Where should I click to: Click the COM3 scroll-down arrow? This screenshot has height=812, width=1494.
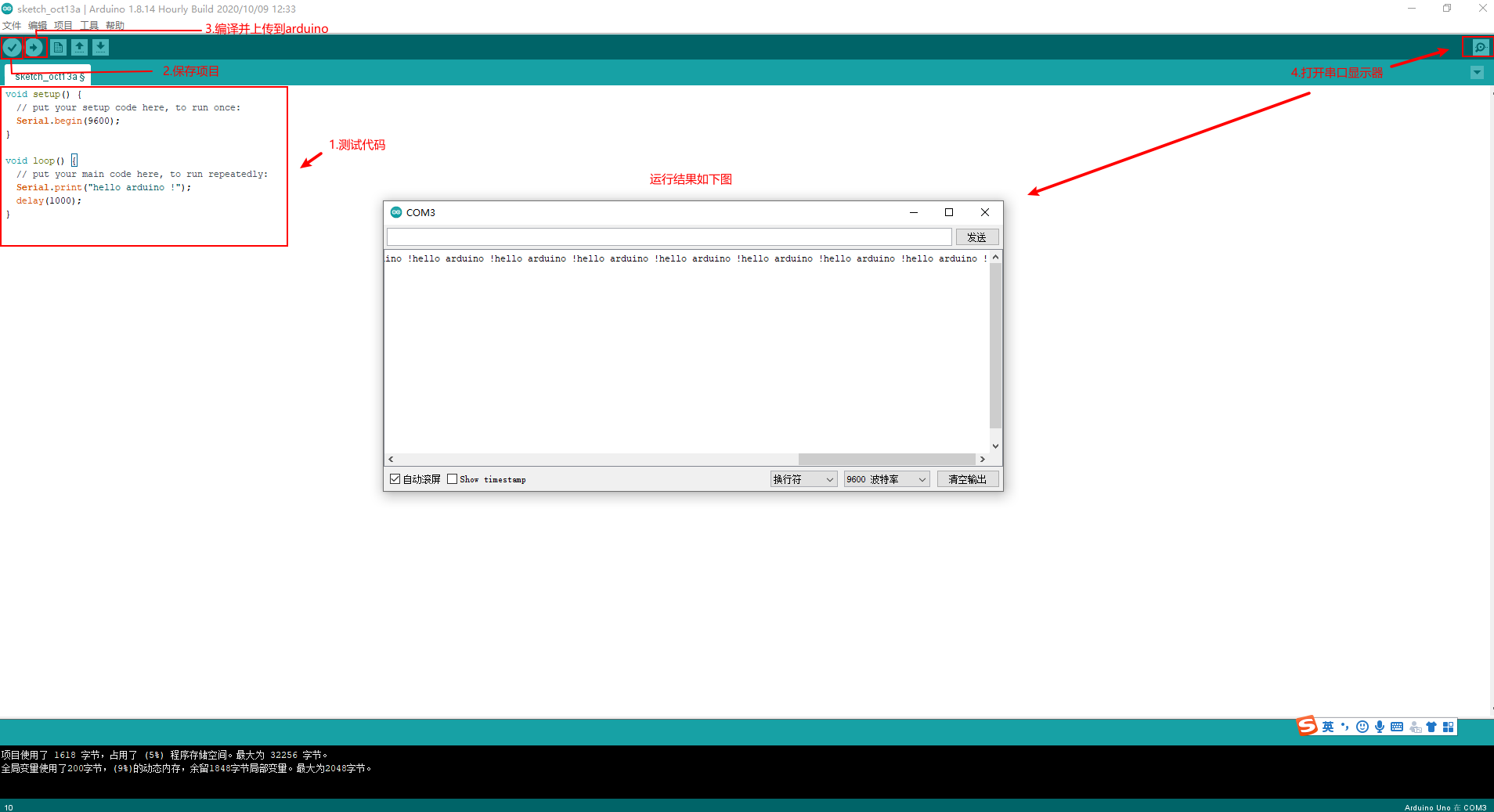pos(995,446)
